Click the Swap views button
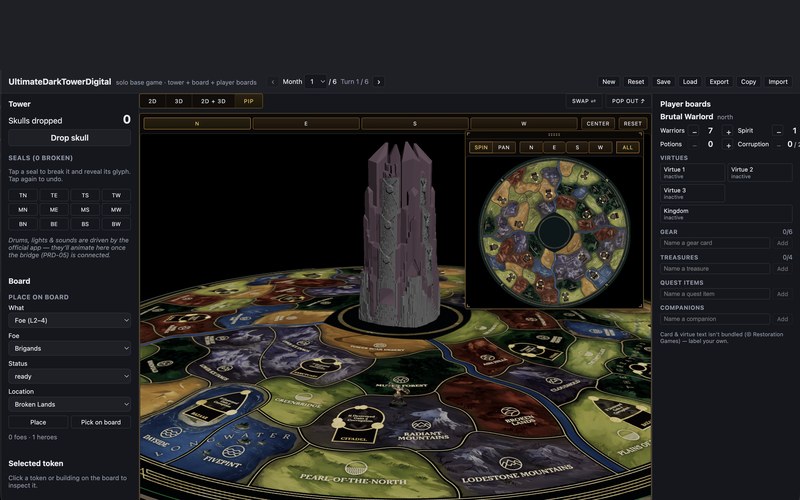 (x=584, y=101)
